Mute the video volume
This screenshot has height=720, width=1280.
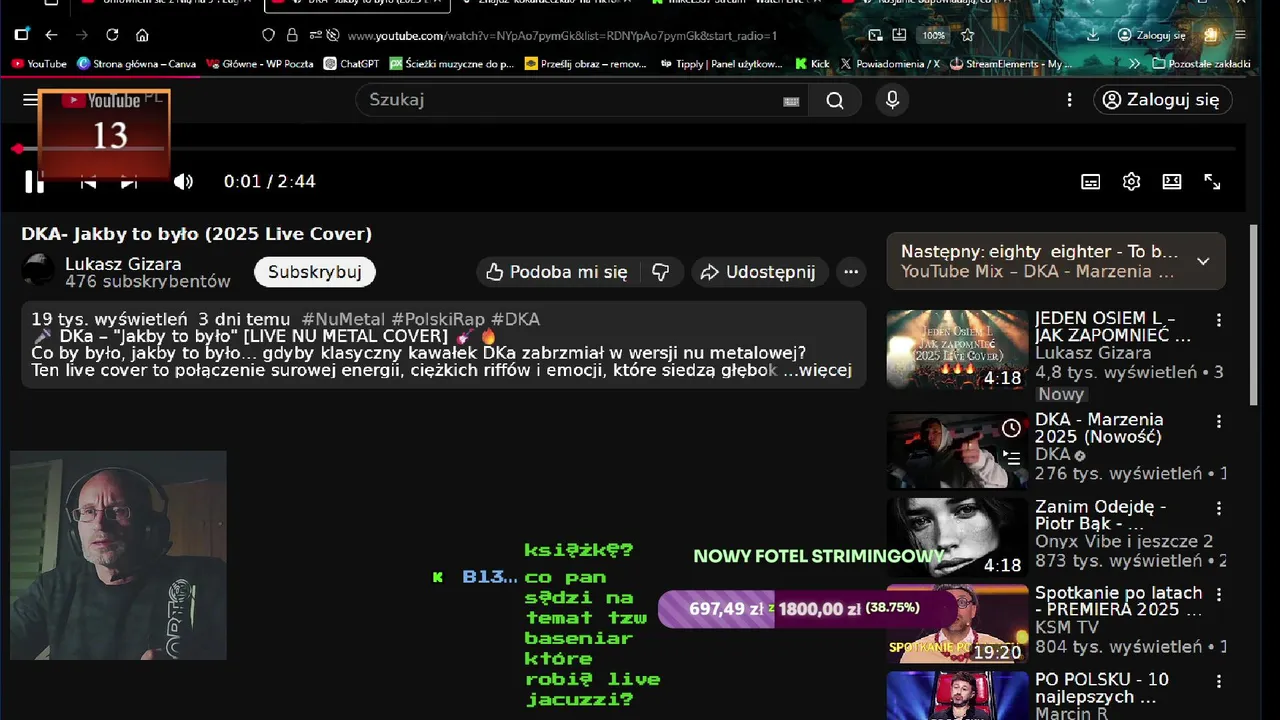click(x=183, y=181)
